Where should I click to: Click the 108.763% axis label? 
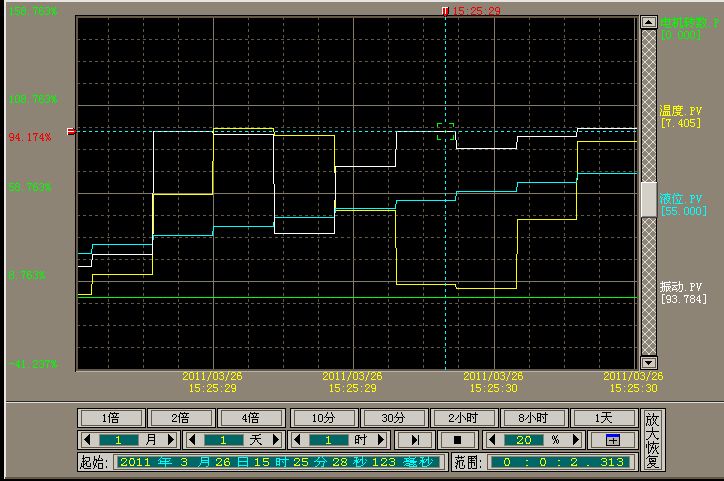coord(32,99)
